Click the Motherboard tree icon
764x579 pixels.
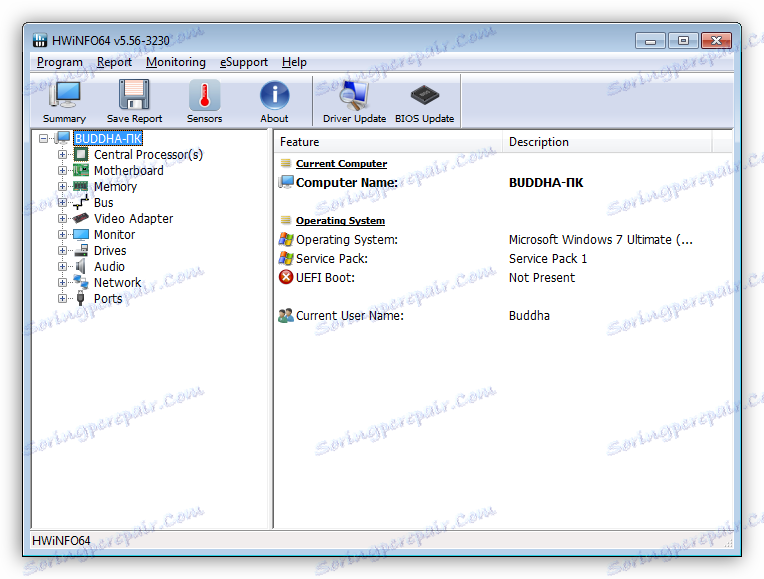point(81,171)
